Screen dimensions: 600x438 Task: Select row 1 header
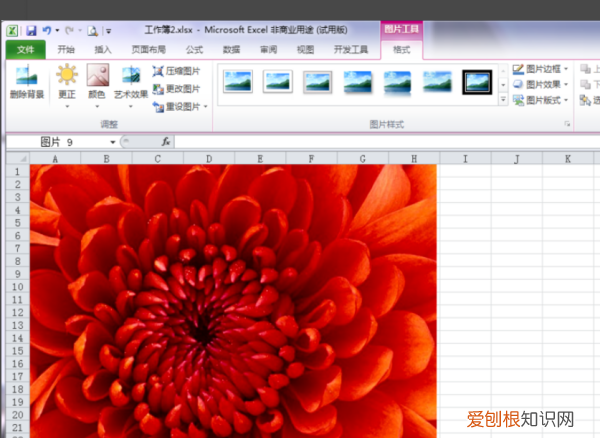click(18, 171)
